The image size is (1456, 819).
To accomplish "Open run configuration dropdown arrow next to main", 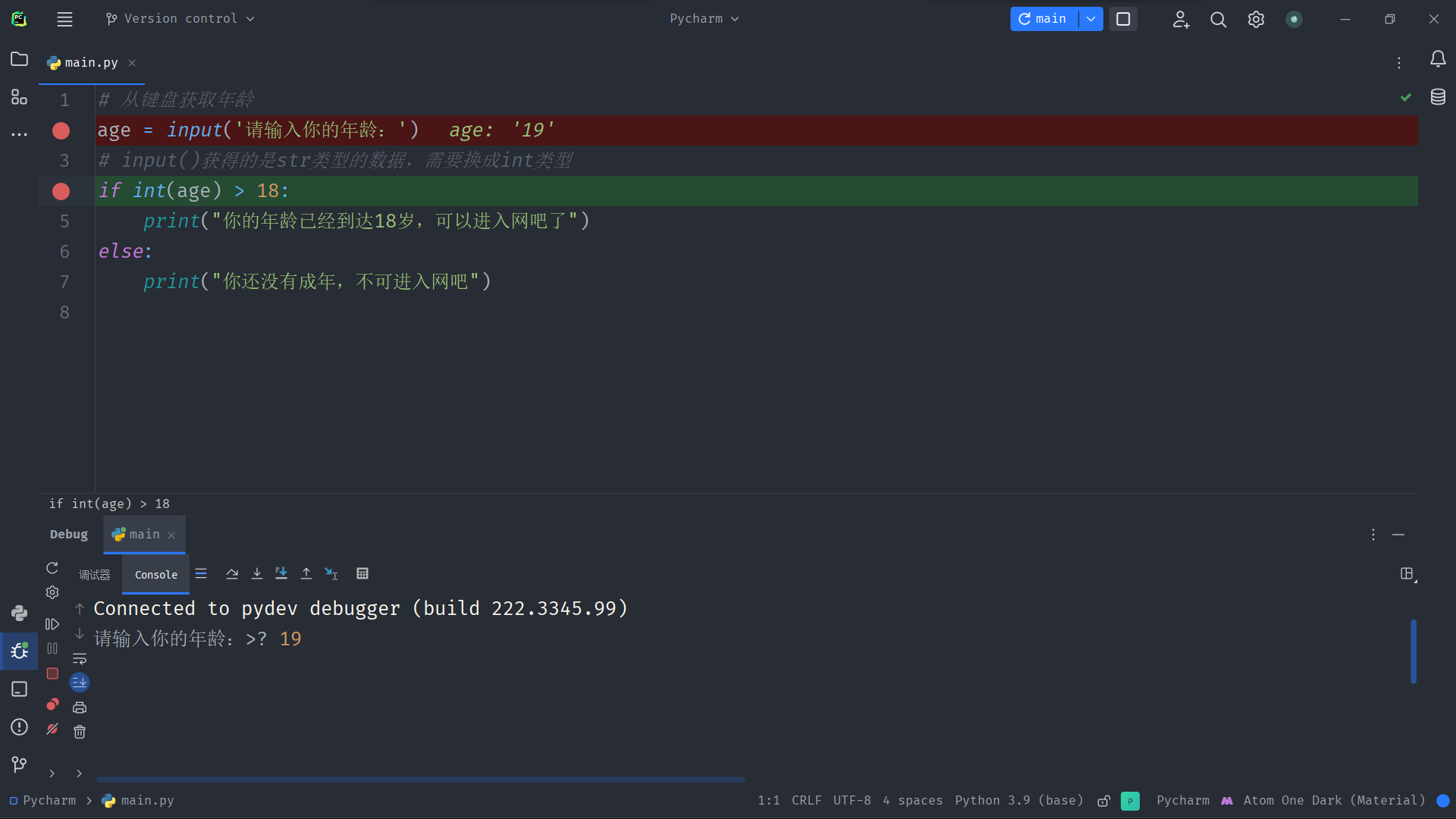I will (x=1090, y=19).
